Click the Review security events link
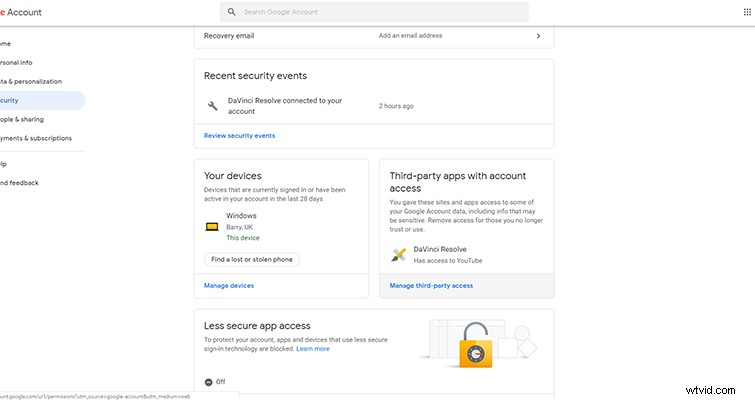 click(x=239, y=135)
